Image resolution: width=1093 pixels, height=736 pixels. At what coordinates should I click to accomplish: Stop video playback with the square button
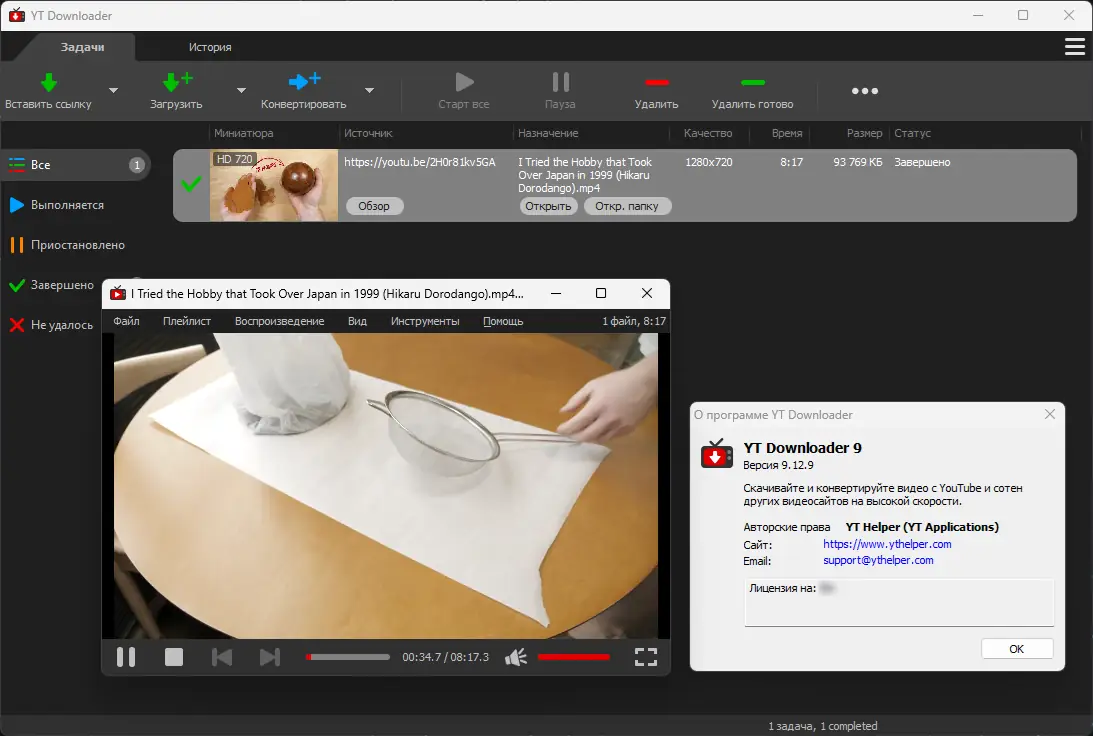tap(174, 657)
